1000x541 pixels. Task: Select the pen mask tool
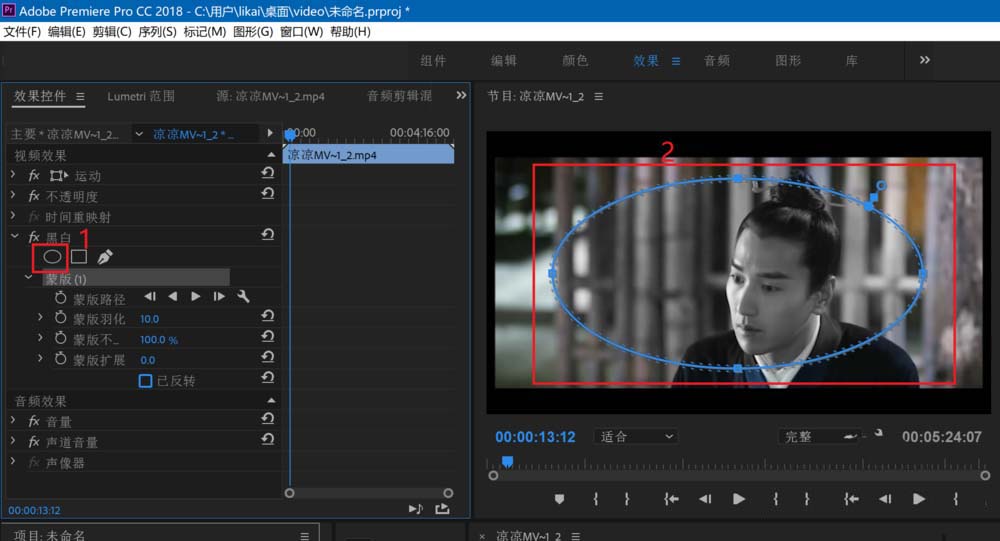coord(105,256)
